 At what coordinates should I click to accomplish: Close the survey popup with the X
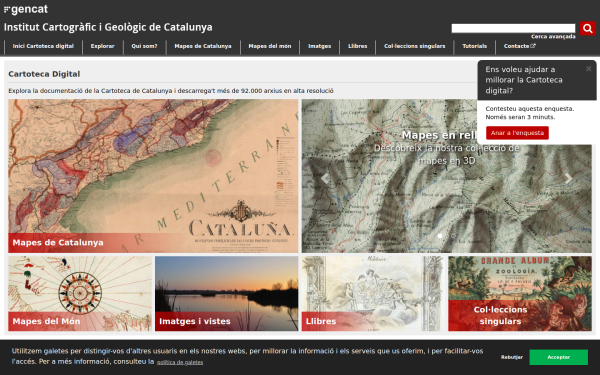coord(589,68)
